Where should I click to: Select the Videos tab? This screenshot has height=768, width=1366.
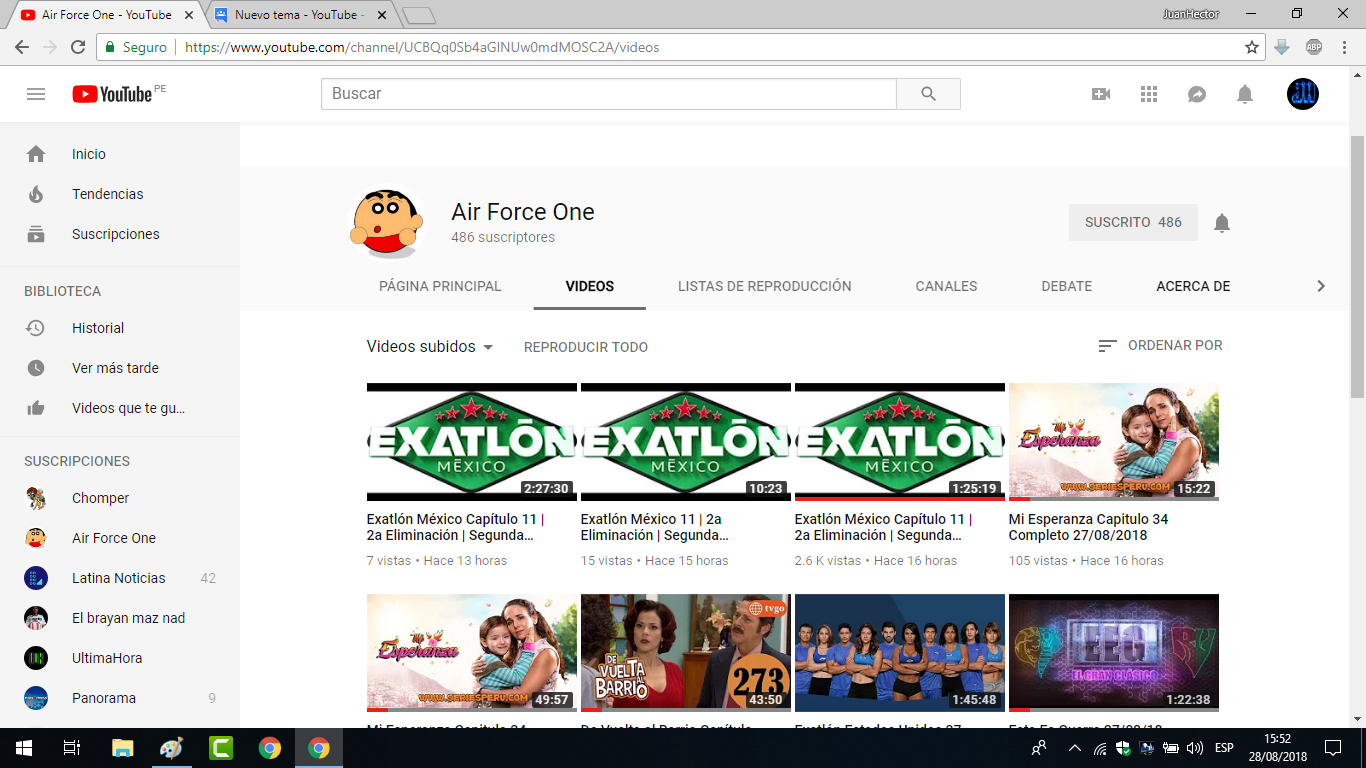(x=590, y=286)
